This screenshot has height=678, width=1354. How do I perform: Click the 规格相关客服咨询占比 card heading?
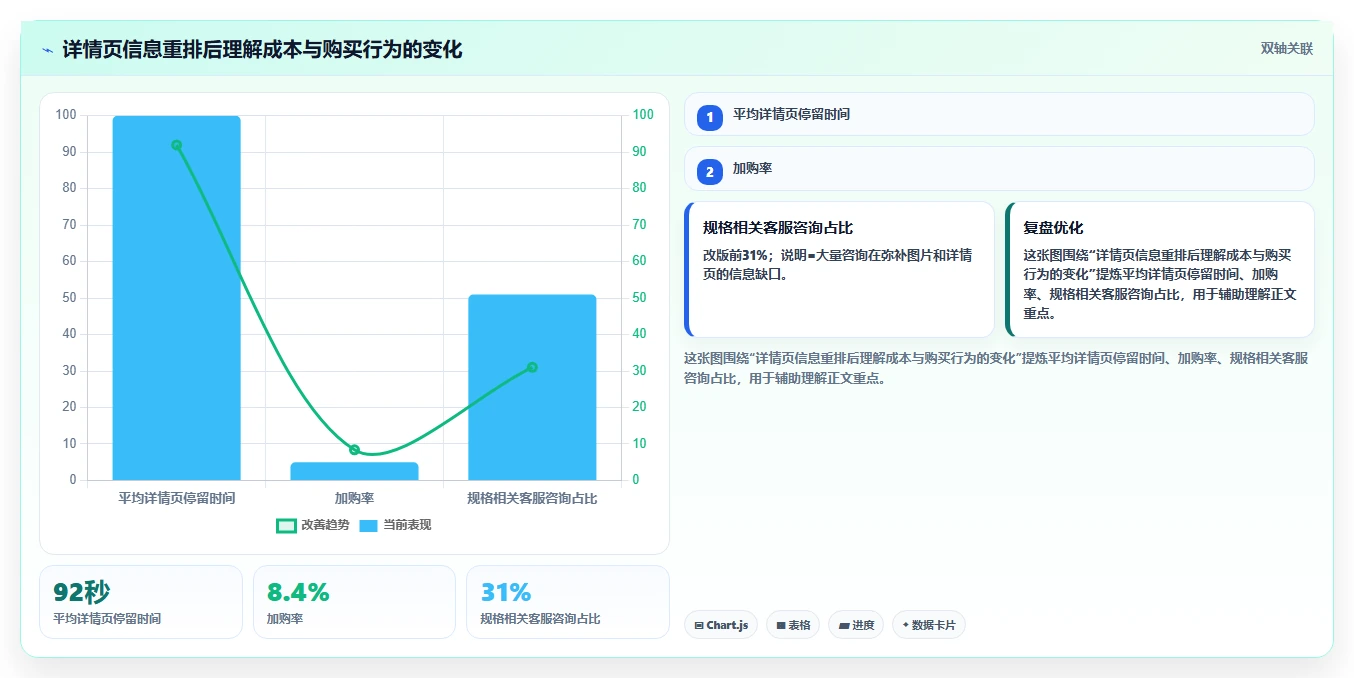click(778, 228)
